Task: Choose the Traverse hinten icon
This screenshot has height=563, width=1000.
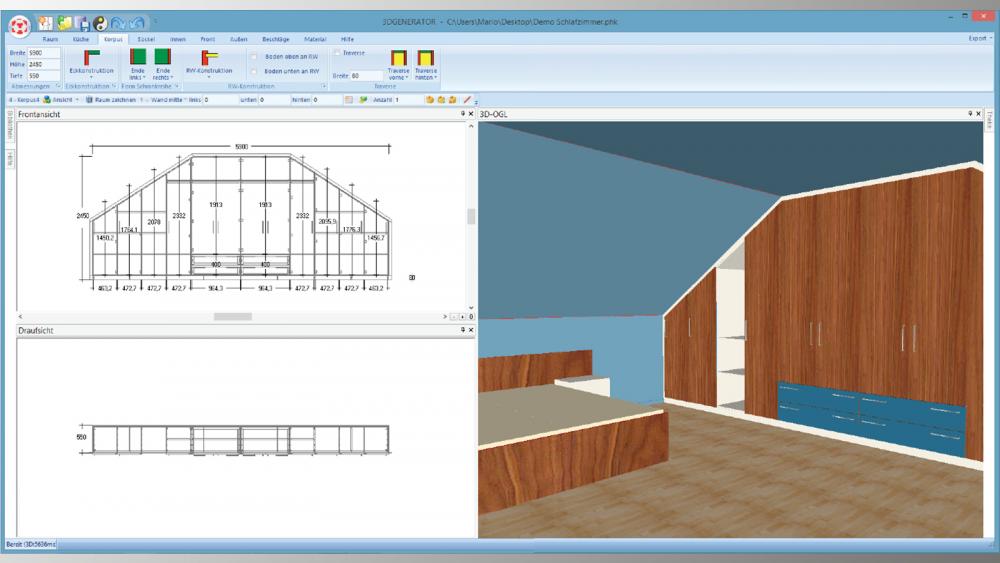Action: click(425, 58)
